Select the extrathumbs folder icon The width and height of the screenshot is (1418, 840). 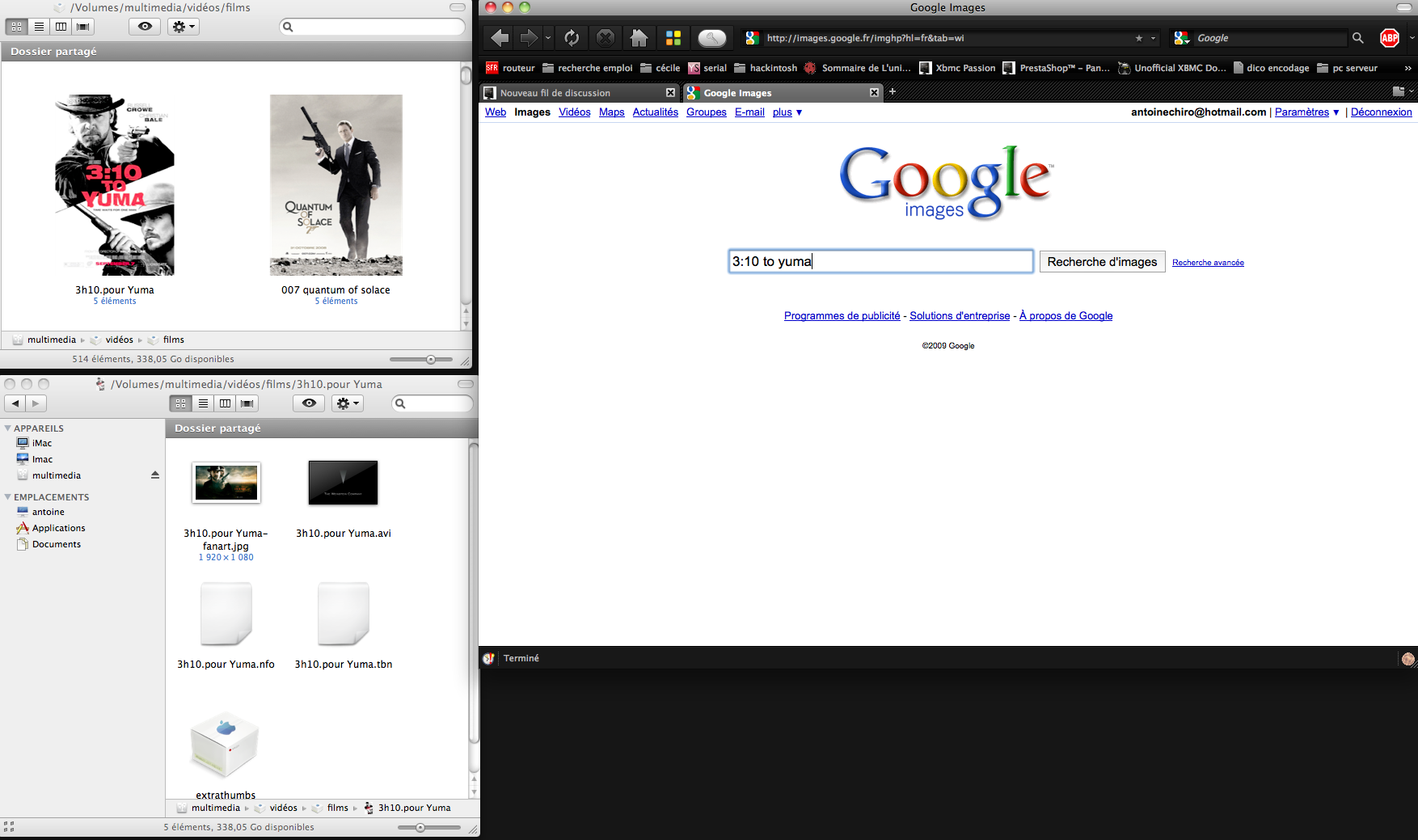tap(225, 745)
